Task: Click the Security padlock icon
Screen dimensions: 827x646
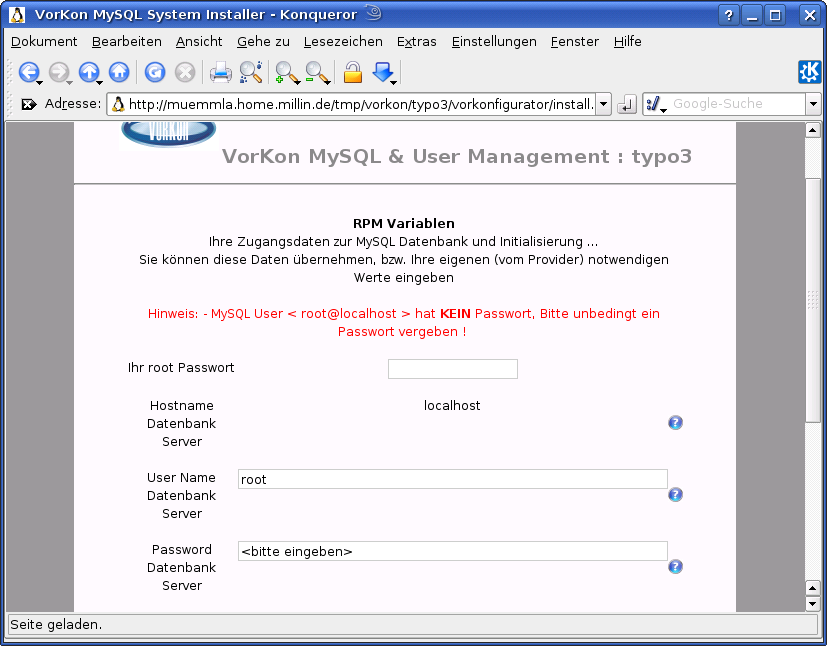Action: tap(353, 72)
